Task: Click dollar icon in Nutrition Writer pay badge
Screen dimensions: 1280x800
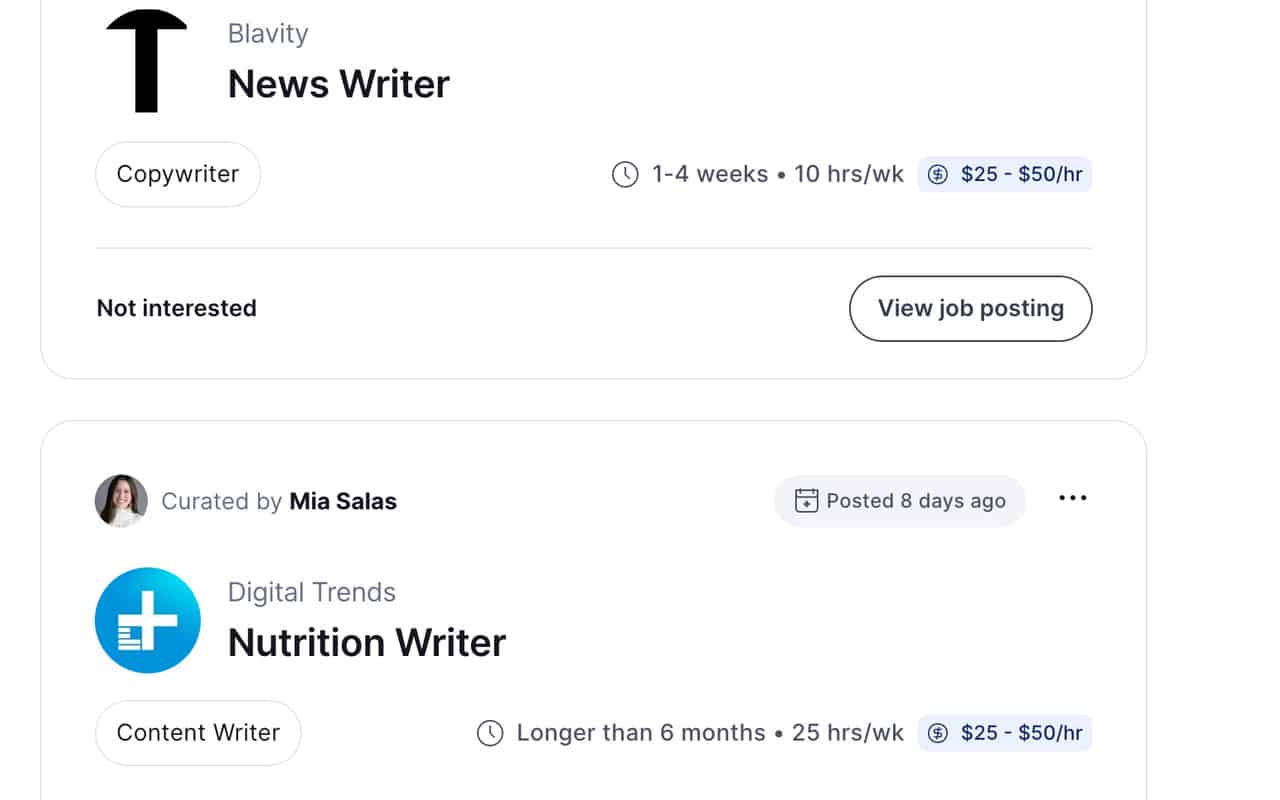Action: pyautogui.click(x=938, y=733)
